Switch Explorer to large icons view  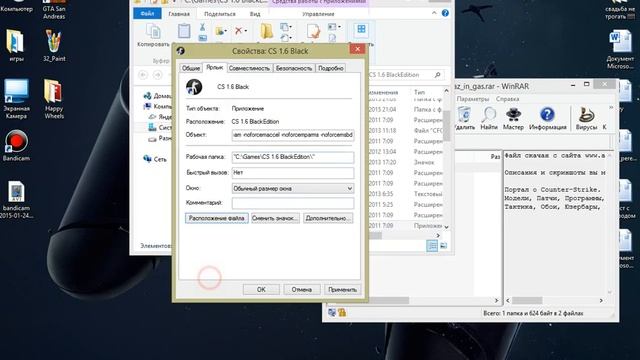(x=443, y=245)
